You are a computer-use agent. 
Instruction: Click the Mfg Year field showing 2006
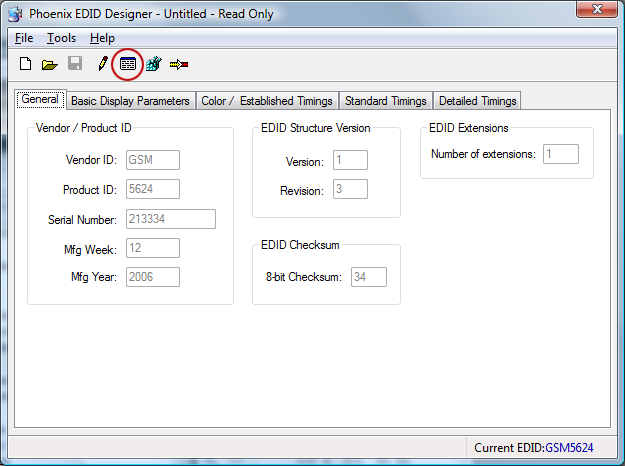coord(153,277)
